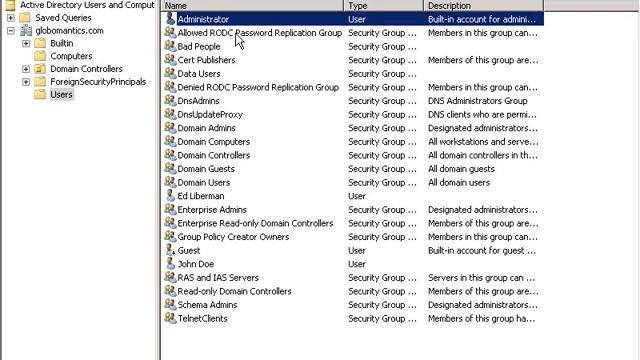
Task: Click 'All domain guests' description
Action: (x=461, y=169)
